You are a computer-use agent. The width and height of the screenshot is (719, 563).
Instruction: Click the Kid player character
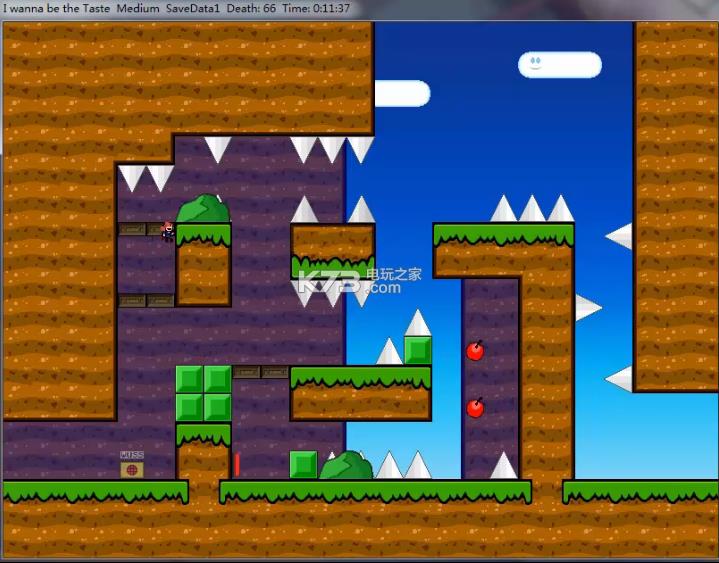168,232
